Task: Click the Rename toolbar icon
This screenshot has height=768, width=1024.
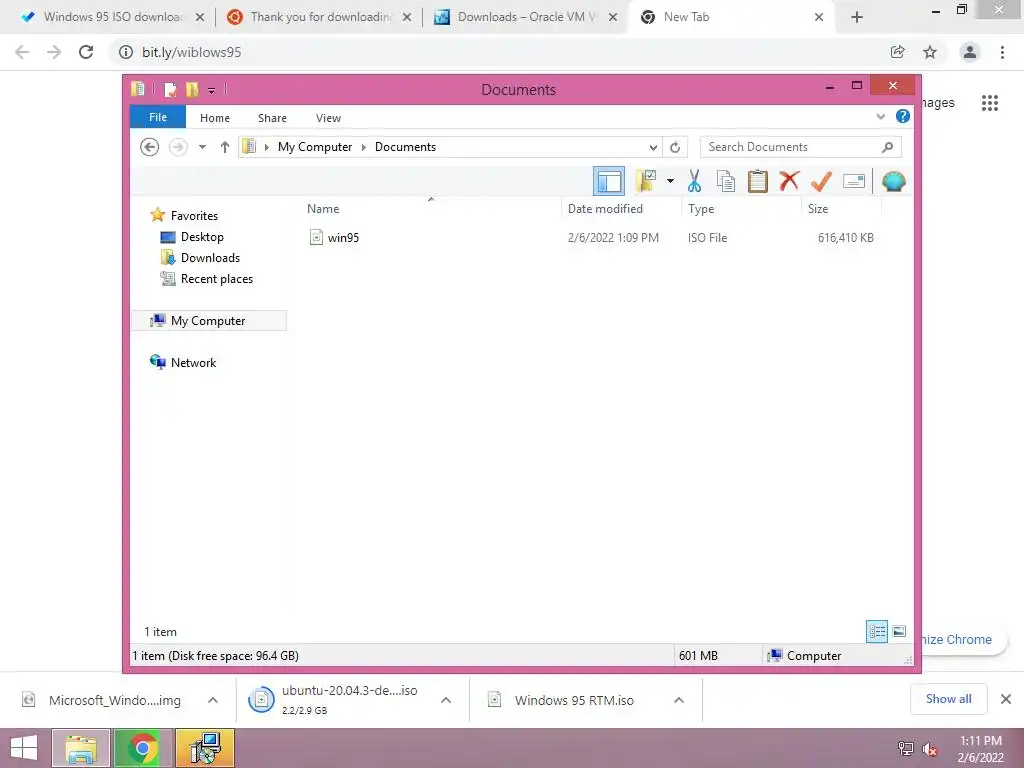Action: coord(854,181)
